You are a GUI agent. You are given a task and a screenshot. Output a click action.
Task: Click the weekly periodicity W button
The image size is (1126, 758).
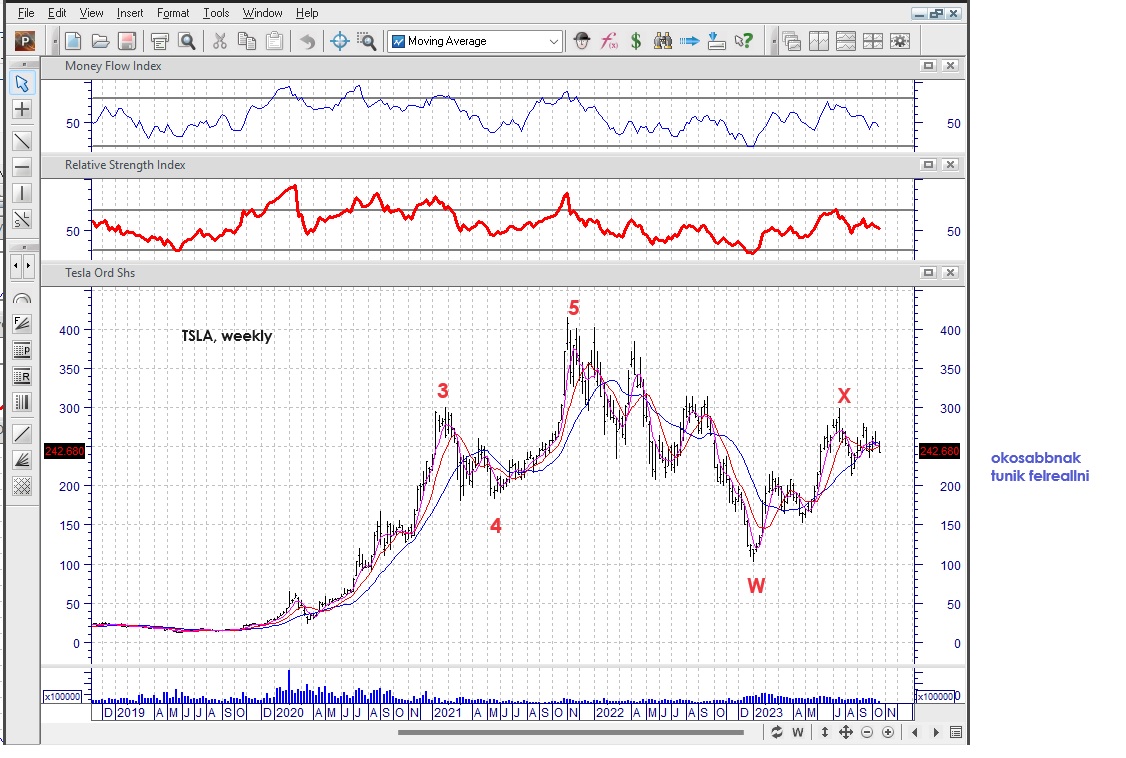click(798, 733)
